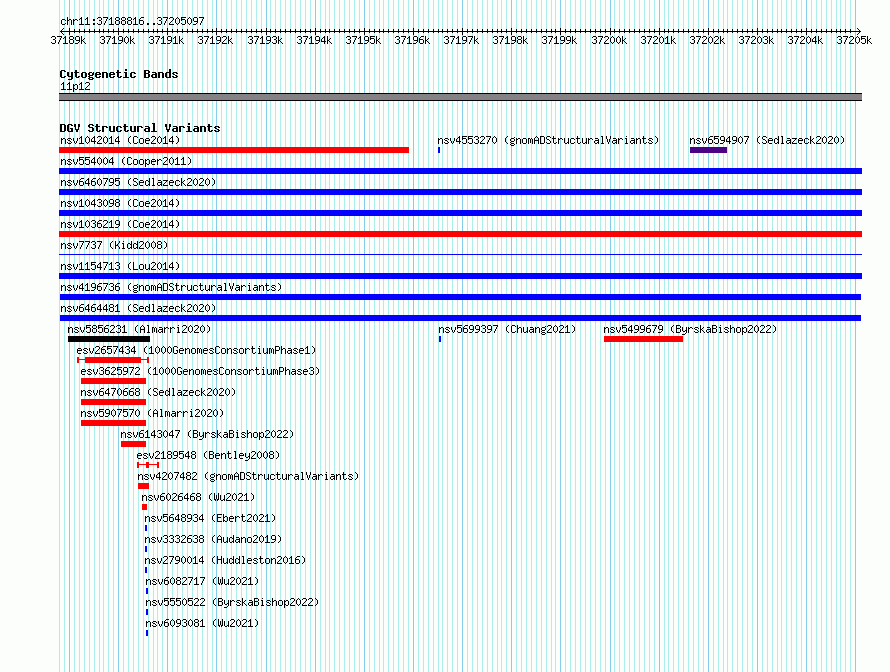Click the gray 11p12 cytogenetic band bar
The width and height of the screenshot is (890, 672).
point(460,97)
